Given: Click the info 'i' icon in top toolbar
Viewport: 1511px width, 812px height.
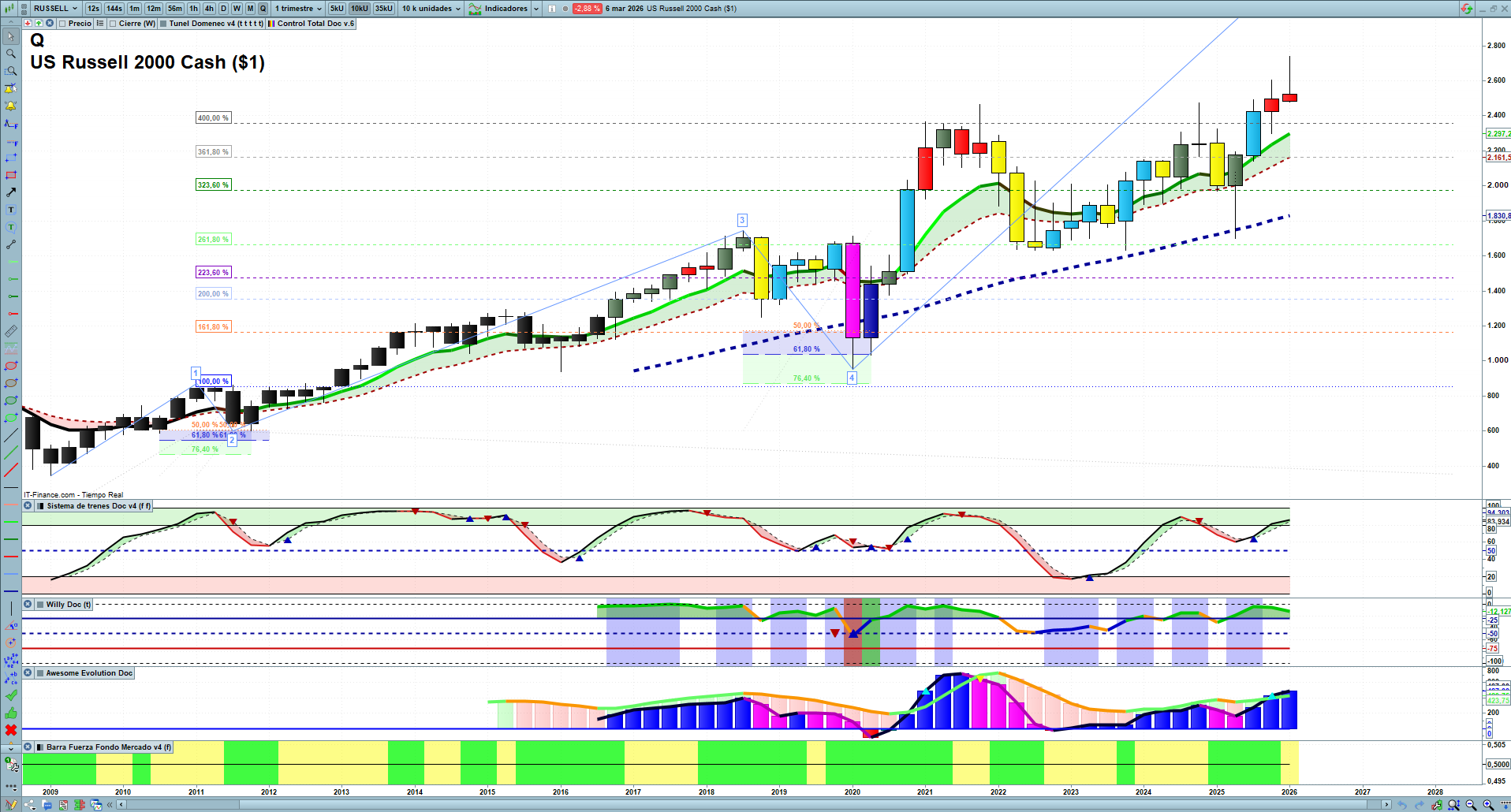Looking at the screenshot, I should pos(552,9).
